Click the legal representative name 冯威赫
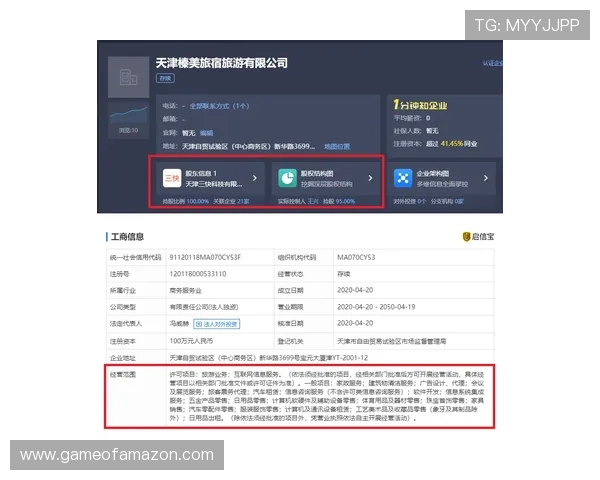The height and width of the screenshot is (480, 600). pos(179,324)
